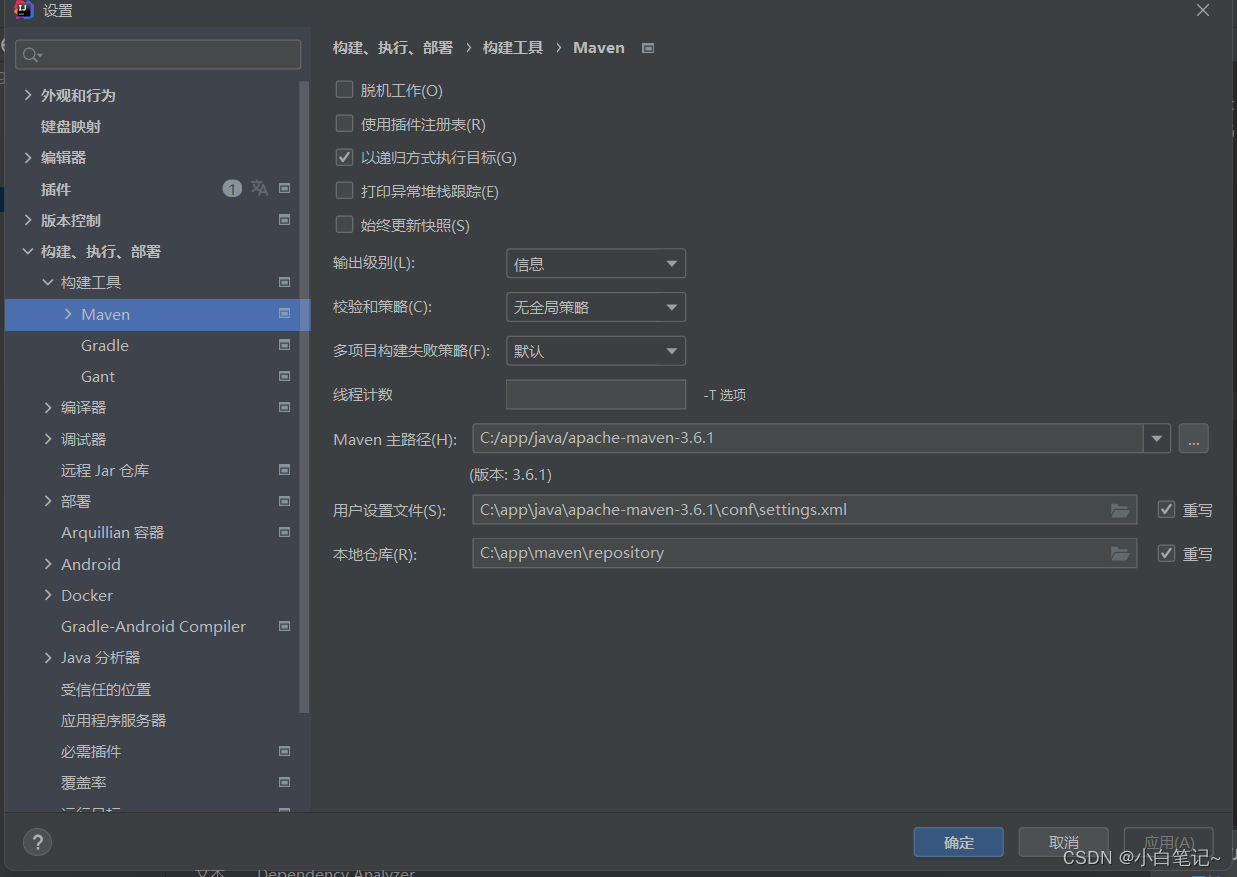Browse folder icon for 本地仓库 field
The height and width of the screenshot is (877, 1237).
1120,553
